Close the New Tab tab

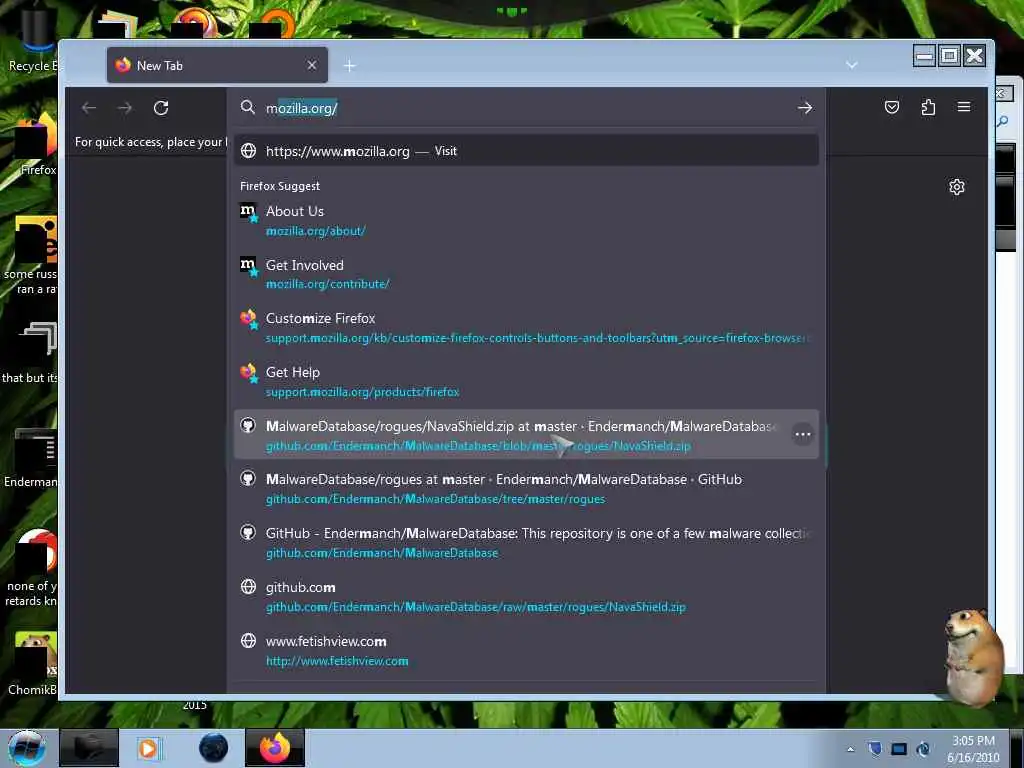tap(312, 65)
